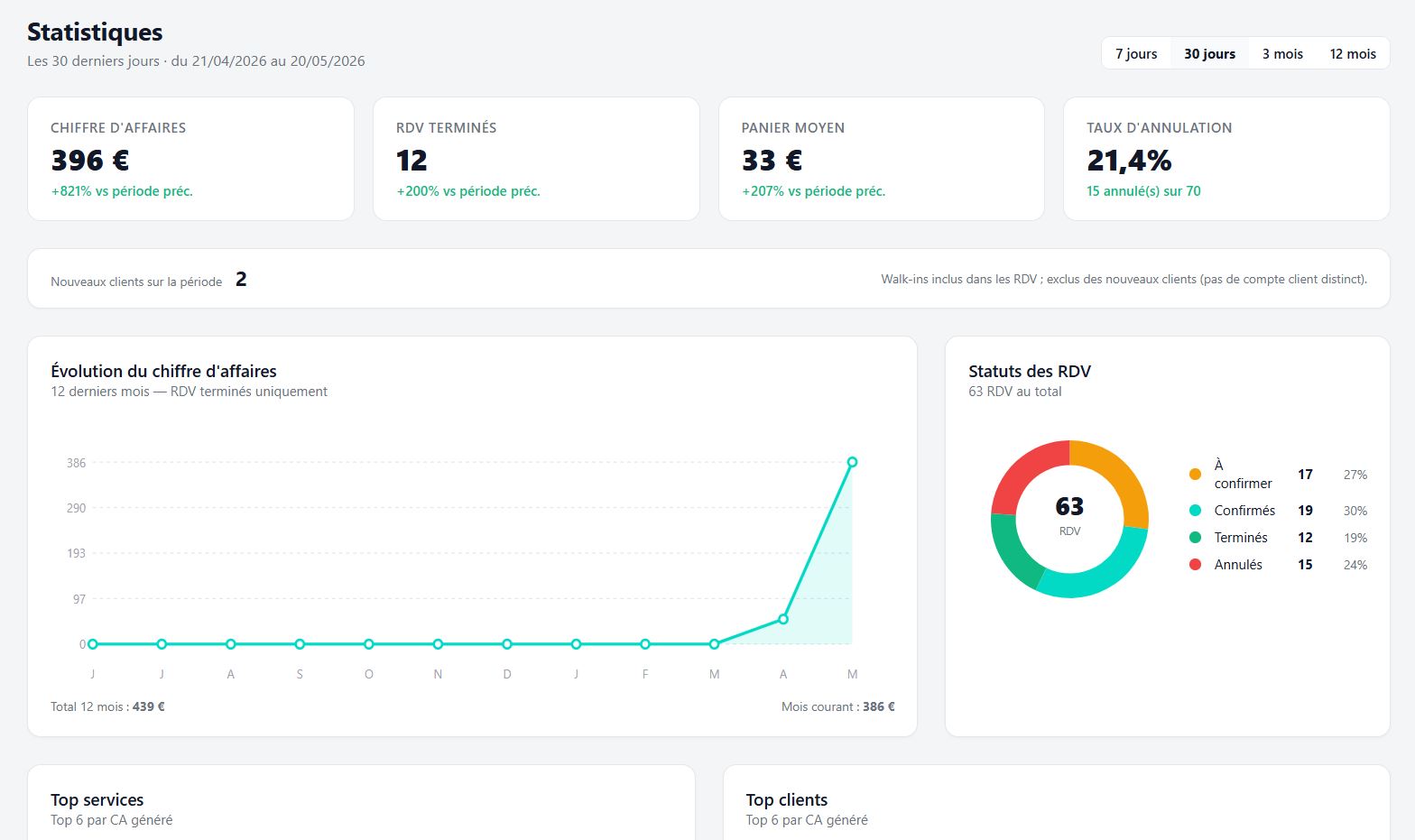This screenshot has height=840, width=1415.
Task: Click the turquoise Confirmés legend dot
Action: (x=1195, y=511)
